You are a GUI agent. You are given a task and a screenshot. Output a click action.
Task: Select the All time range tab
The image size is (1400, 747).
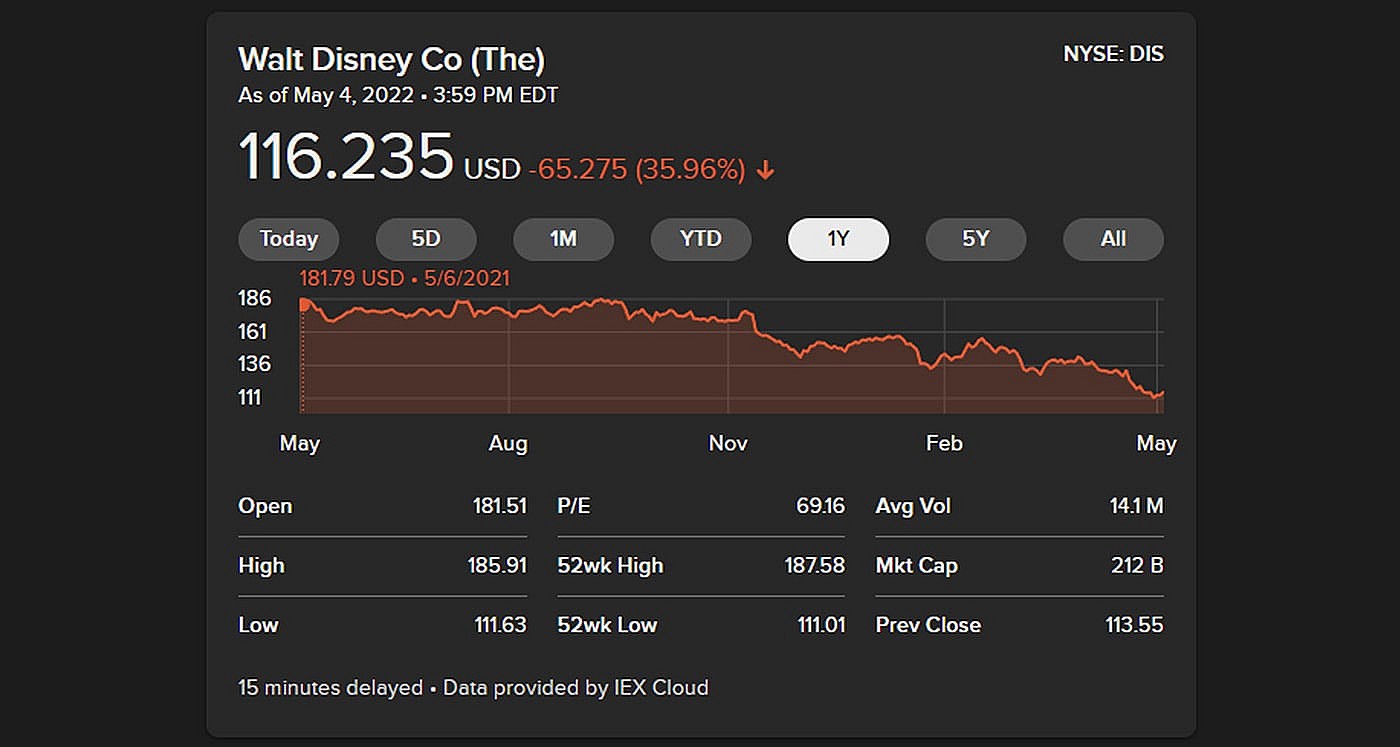tap(1113, 239)
